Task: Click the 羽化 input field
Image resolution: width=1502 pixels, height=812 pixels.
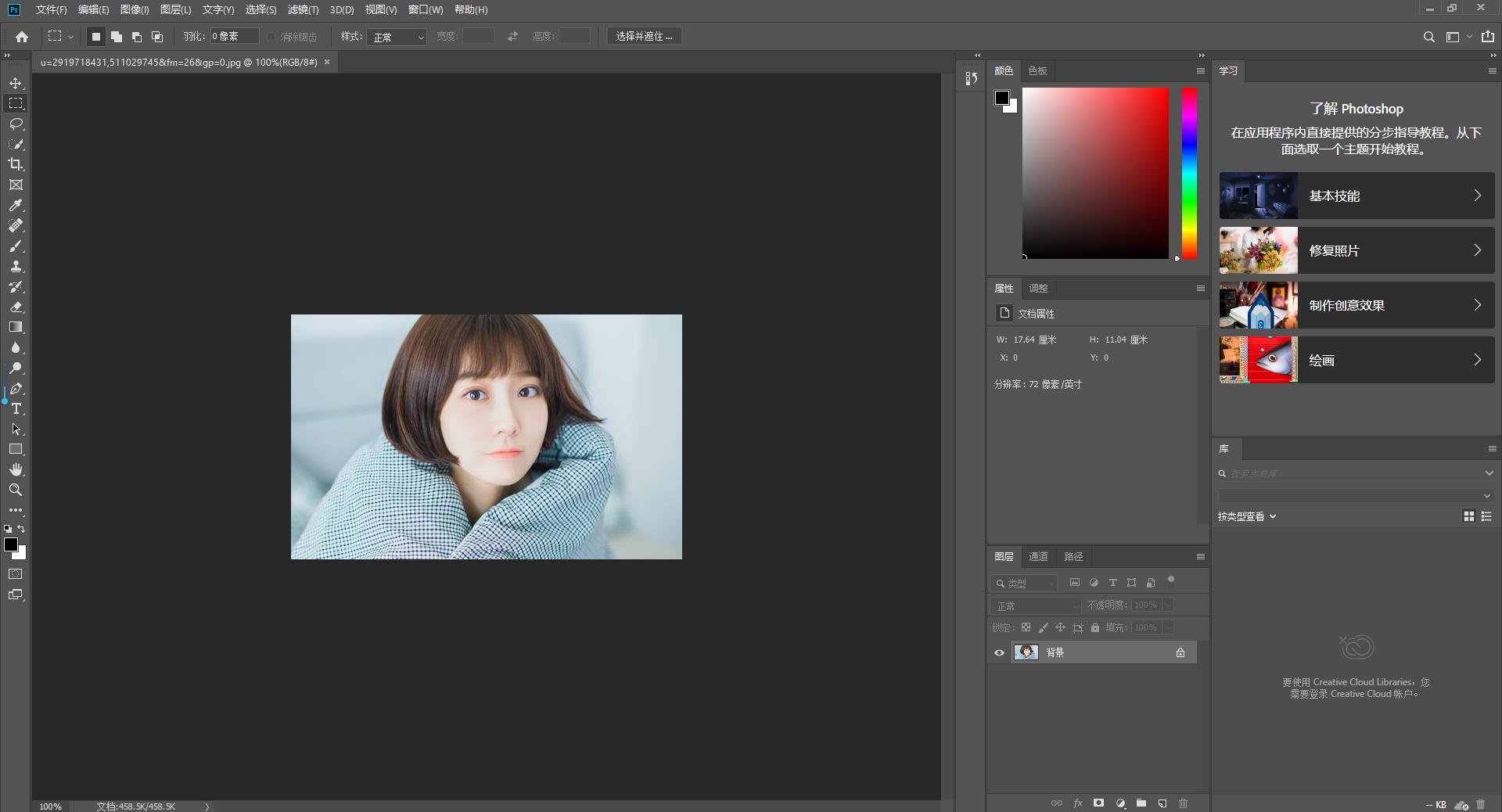Action: click(x=234, y=36)
